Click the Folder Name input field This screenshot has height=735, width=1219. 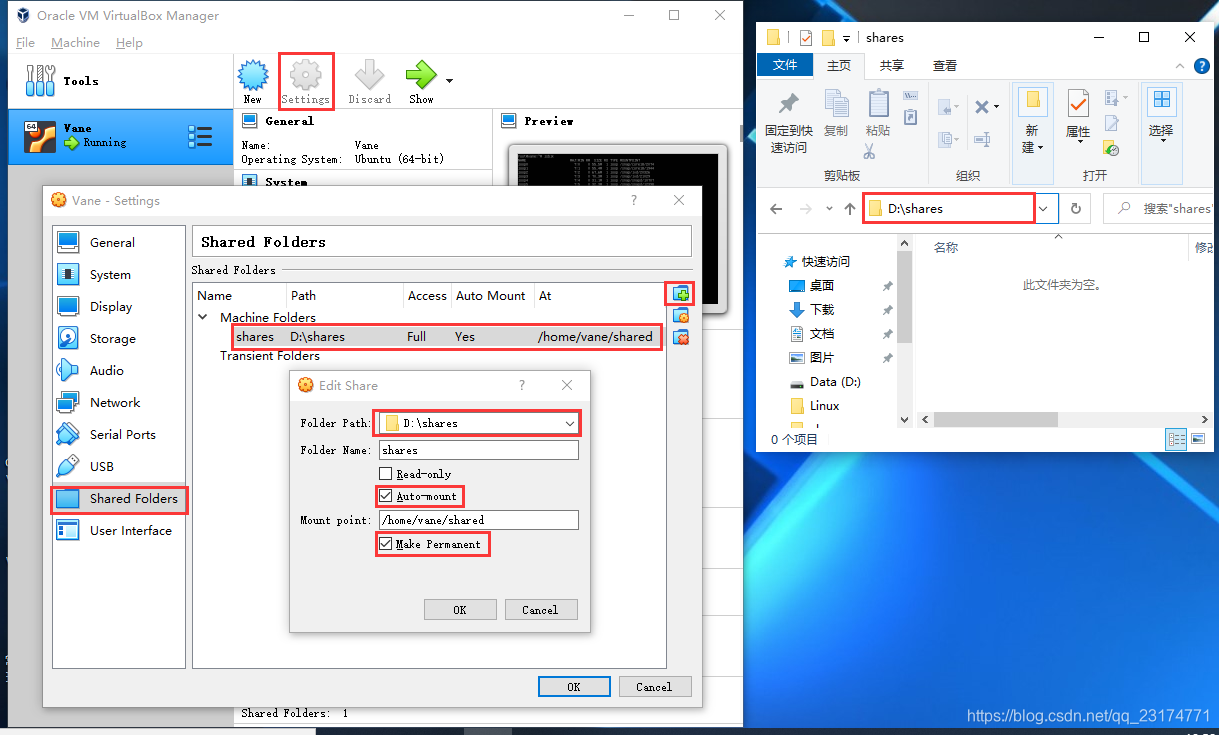click(x=478, y=450)
